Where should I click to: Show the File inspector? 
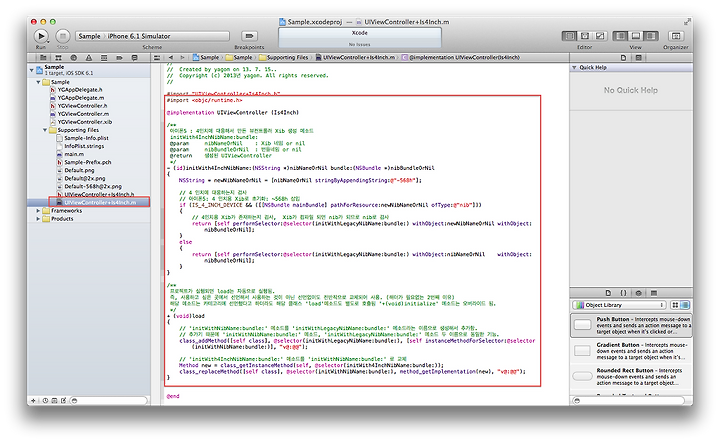623,58
